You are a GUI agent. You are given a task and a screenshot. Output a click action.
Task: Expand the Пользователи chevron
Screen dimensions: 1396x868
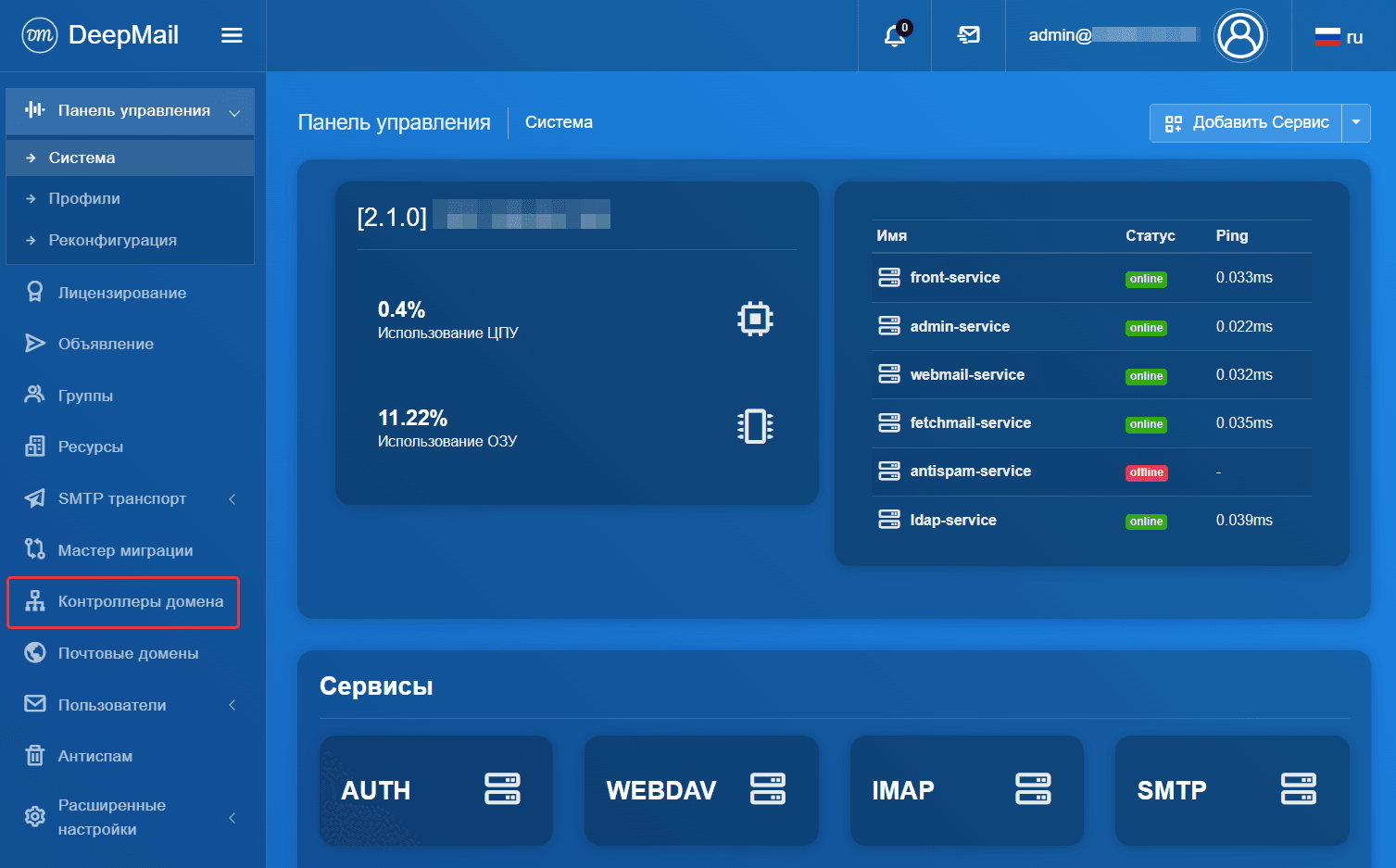click(x=233, y=705)
